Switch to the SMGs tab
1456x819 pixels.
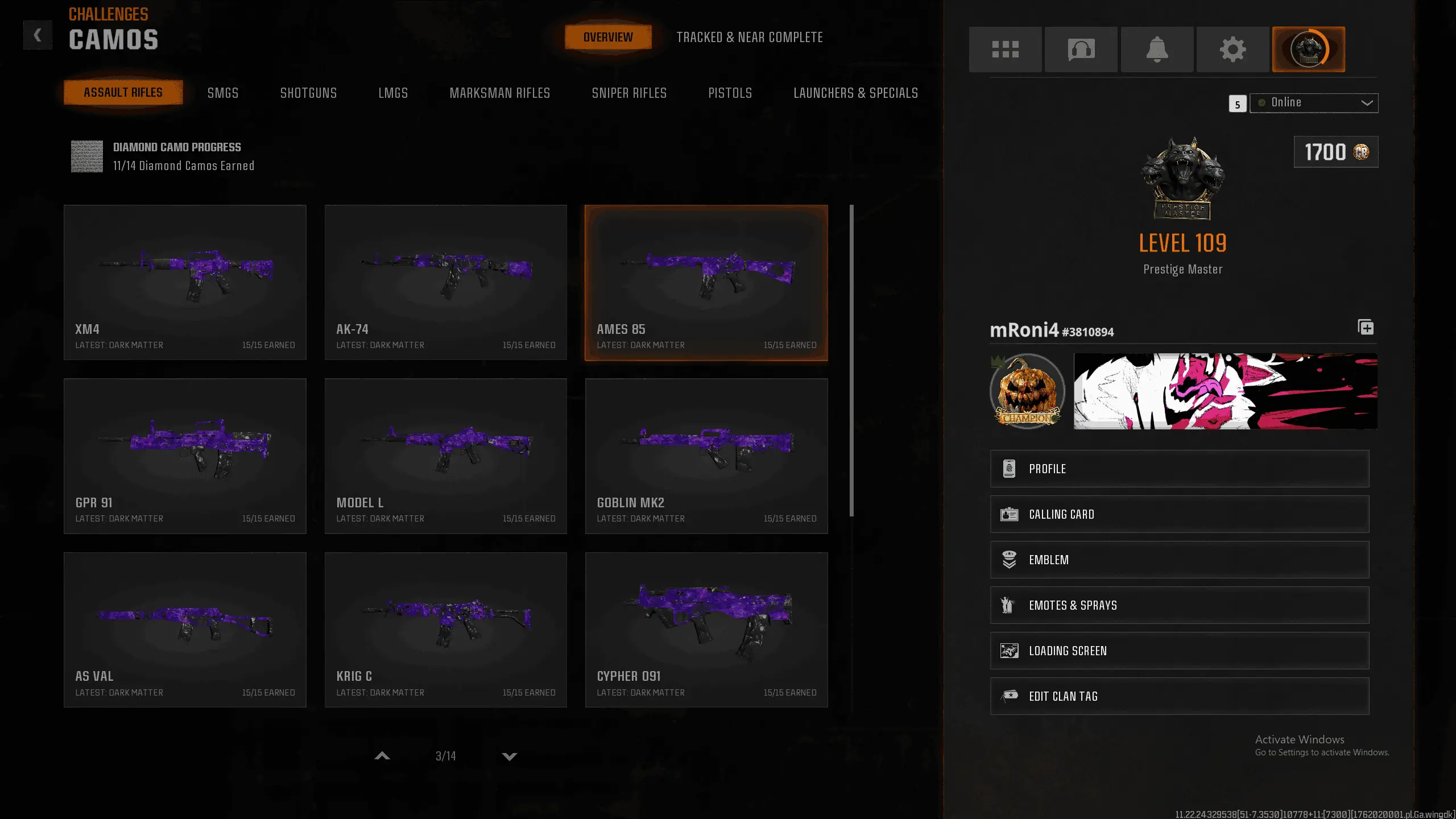point(223,93)
